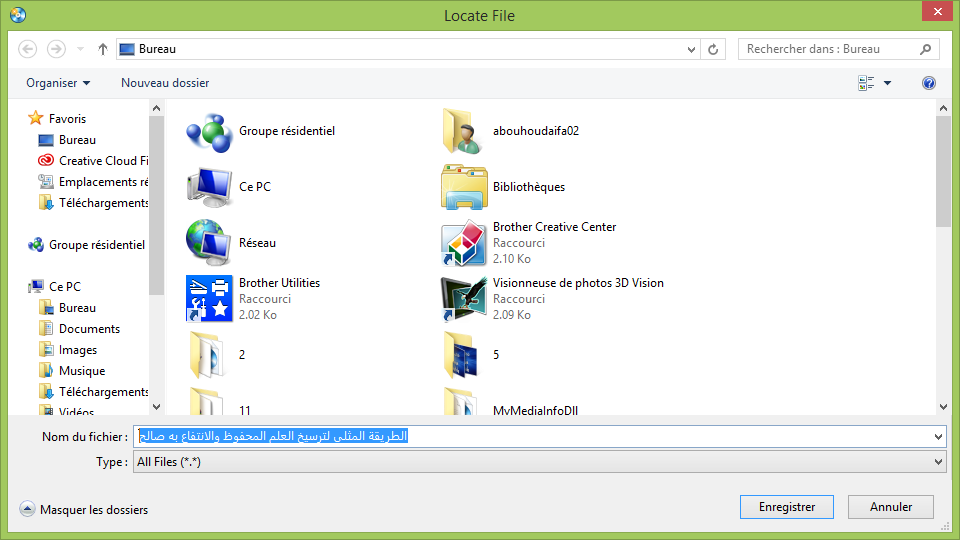Open Documents in the navigation tree
This screenshot has height=540, width=960.
coord(89,329)
